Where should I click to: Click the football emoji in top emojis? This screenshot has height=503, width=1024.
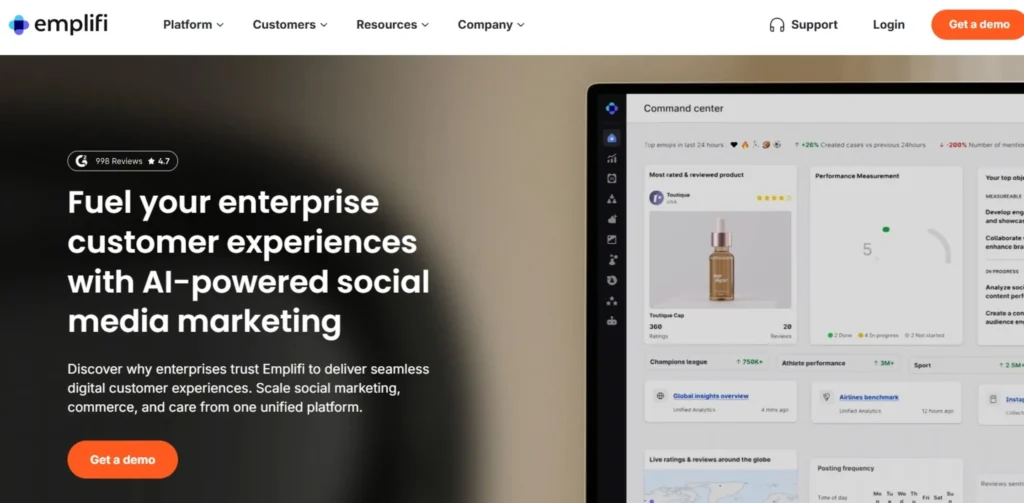click(x=765, y=145)
